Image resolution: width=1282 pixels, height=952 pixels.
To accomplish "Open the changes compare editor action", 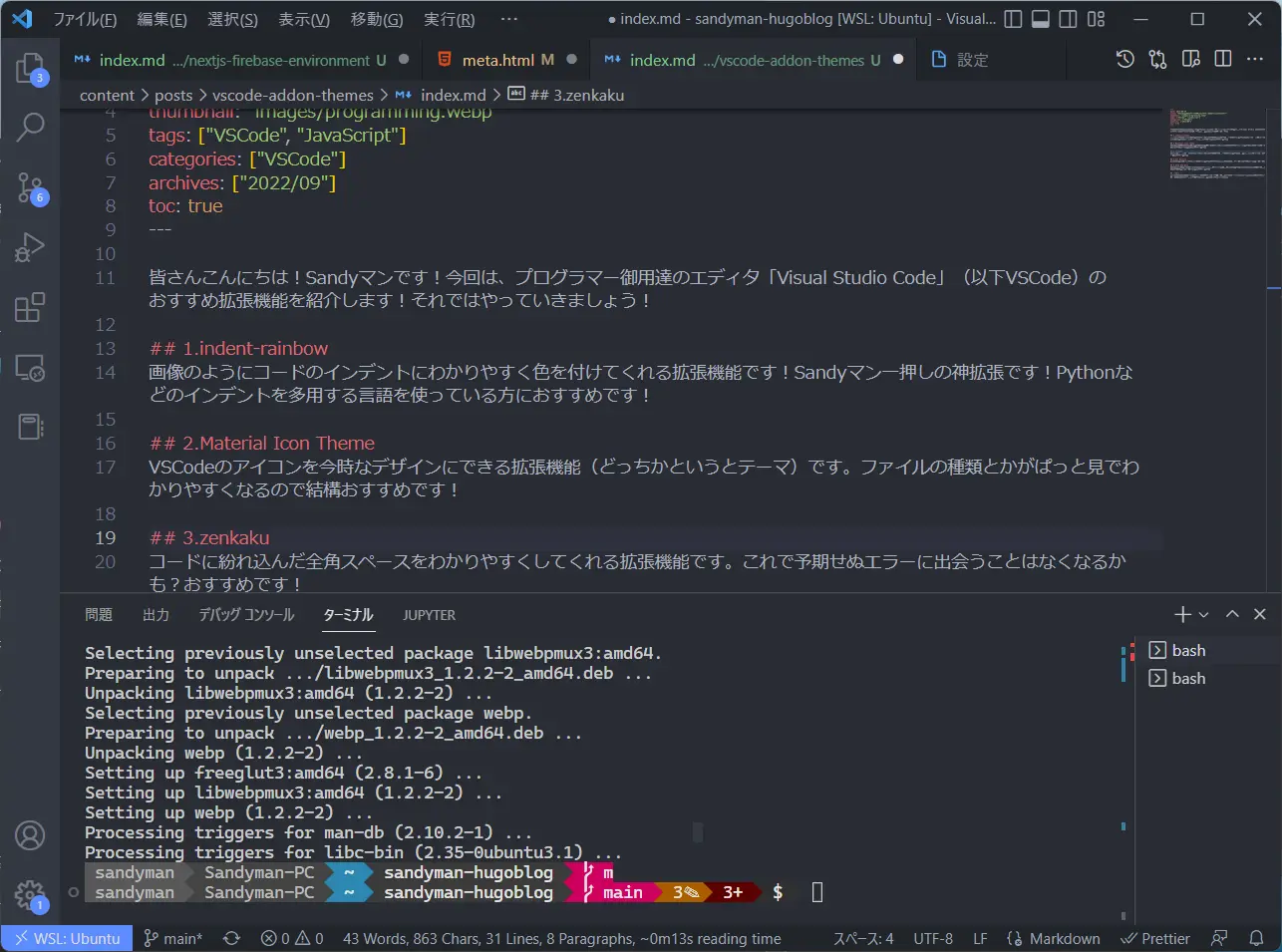I will [1157, 60].
